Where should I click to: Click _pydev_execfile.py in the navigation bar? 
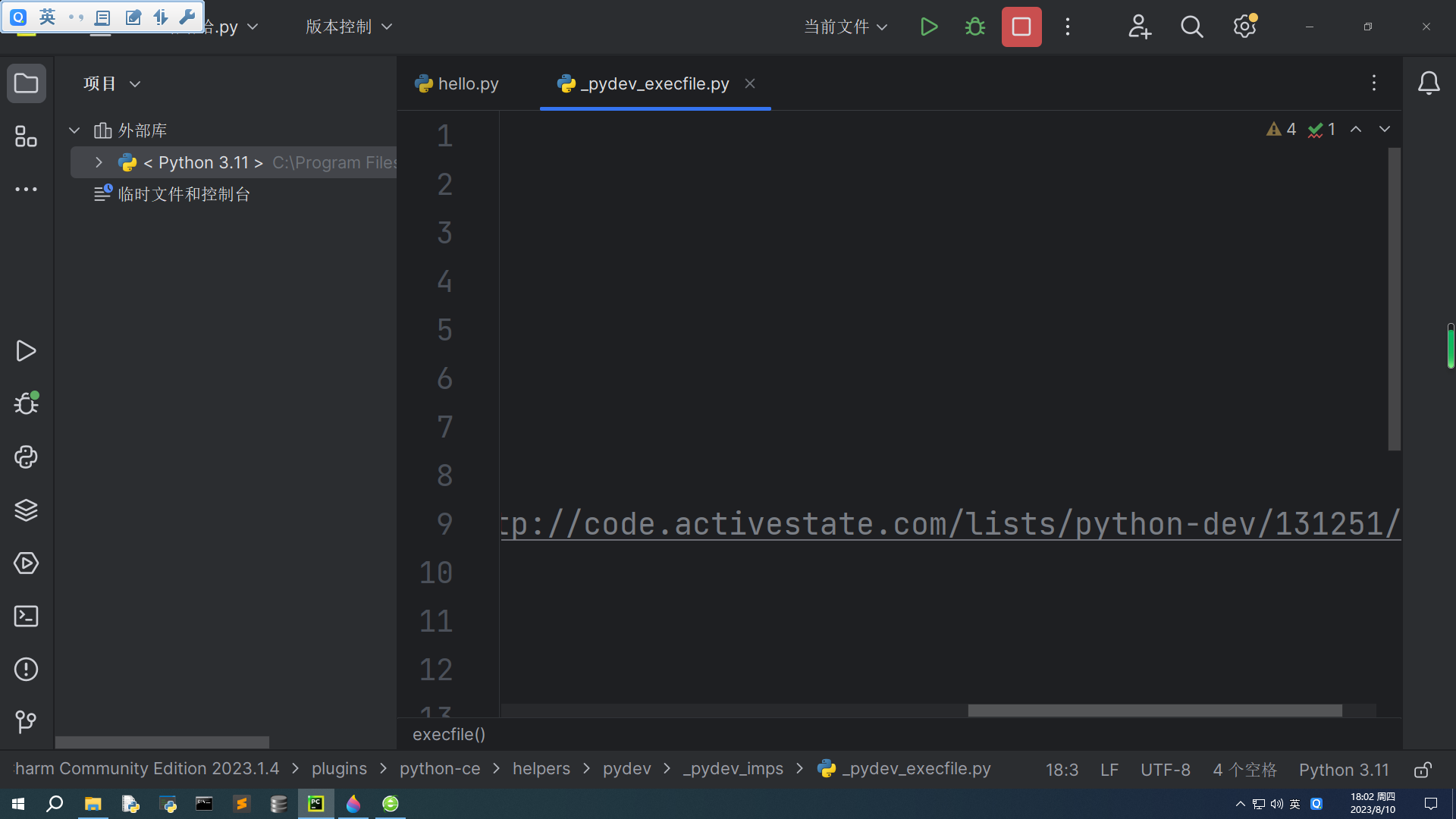click(905, 769)
